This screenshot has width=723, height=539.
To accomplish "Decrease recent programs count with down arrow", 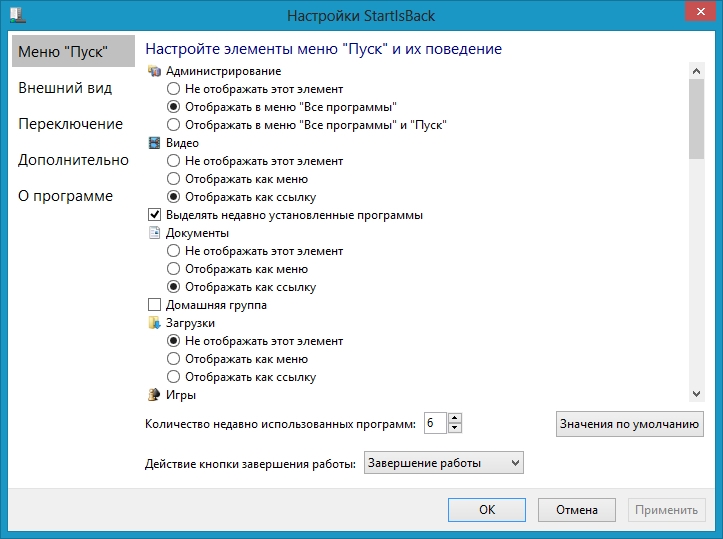I will click(455, 428).
